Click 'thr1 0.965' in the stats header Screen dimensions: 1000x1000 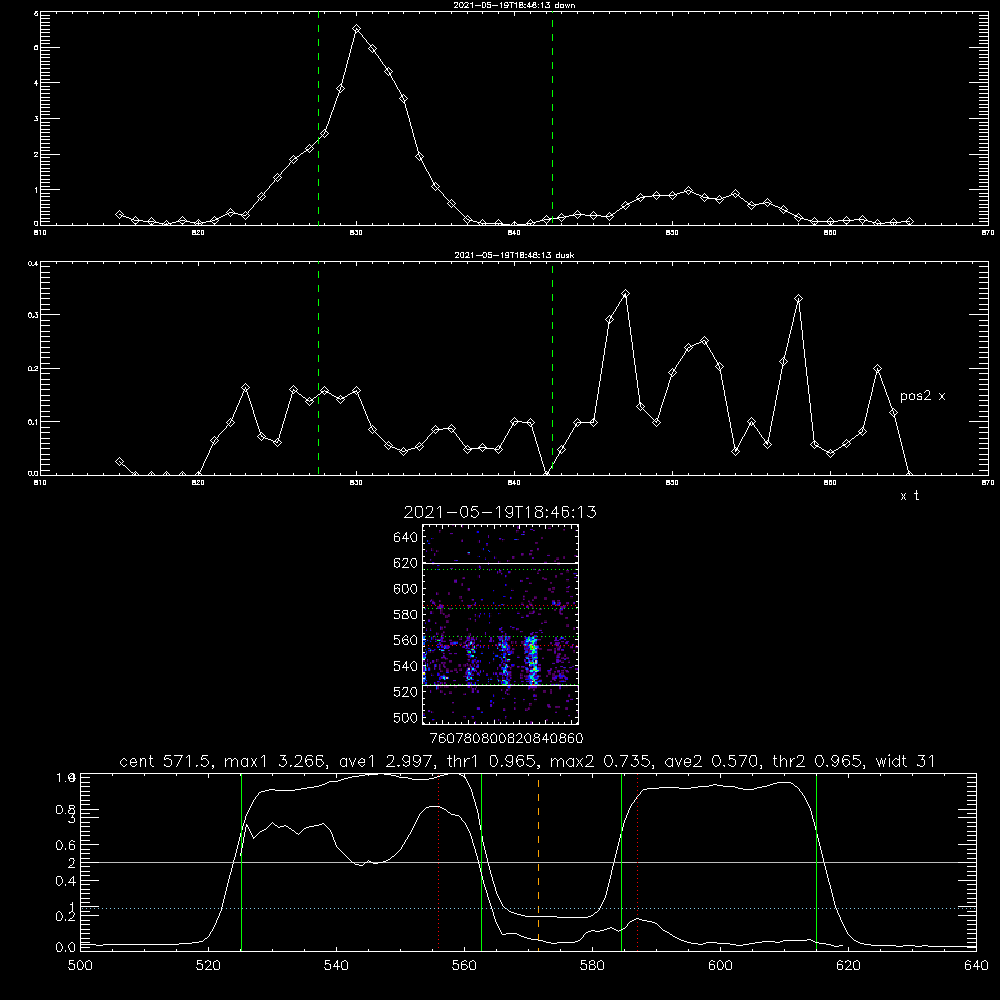coord(492,761)
